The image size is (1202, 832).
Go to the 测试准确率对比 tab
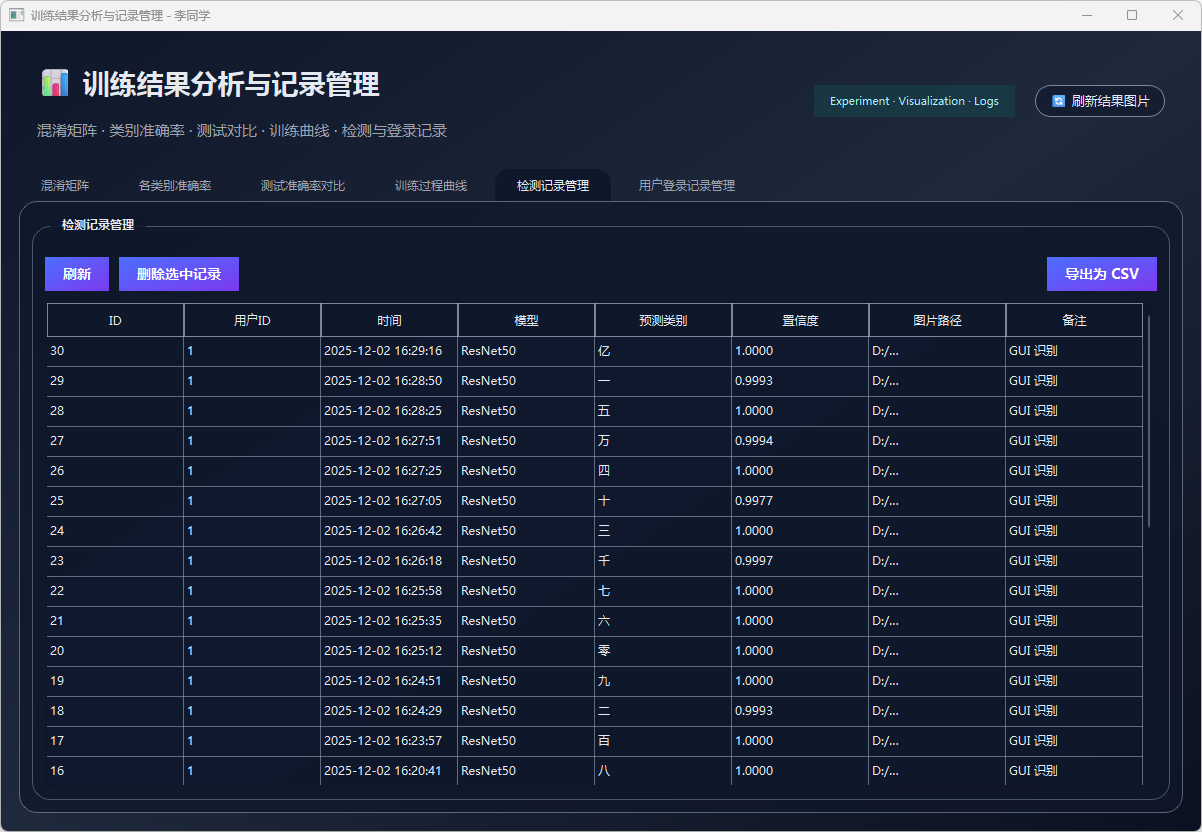click(303, 186)
